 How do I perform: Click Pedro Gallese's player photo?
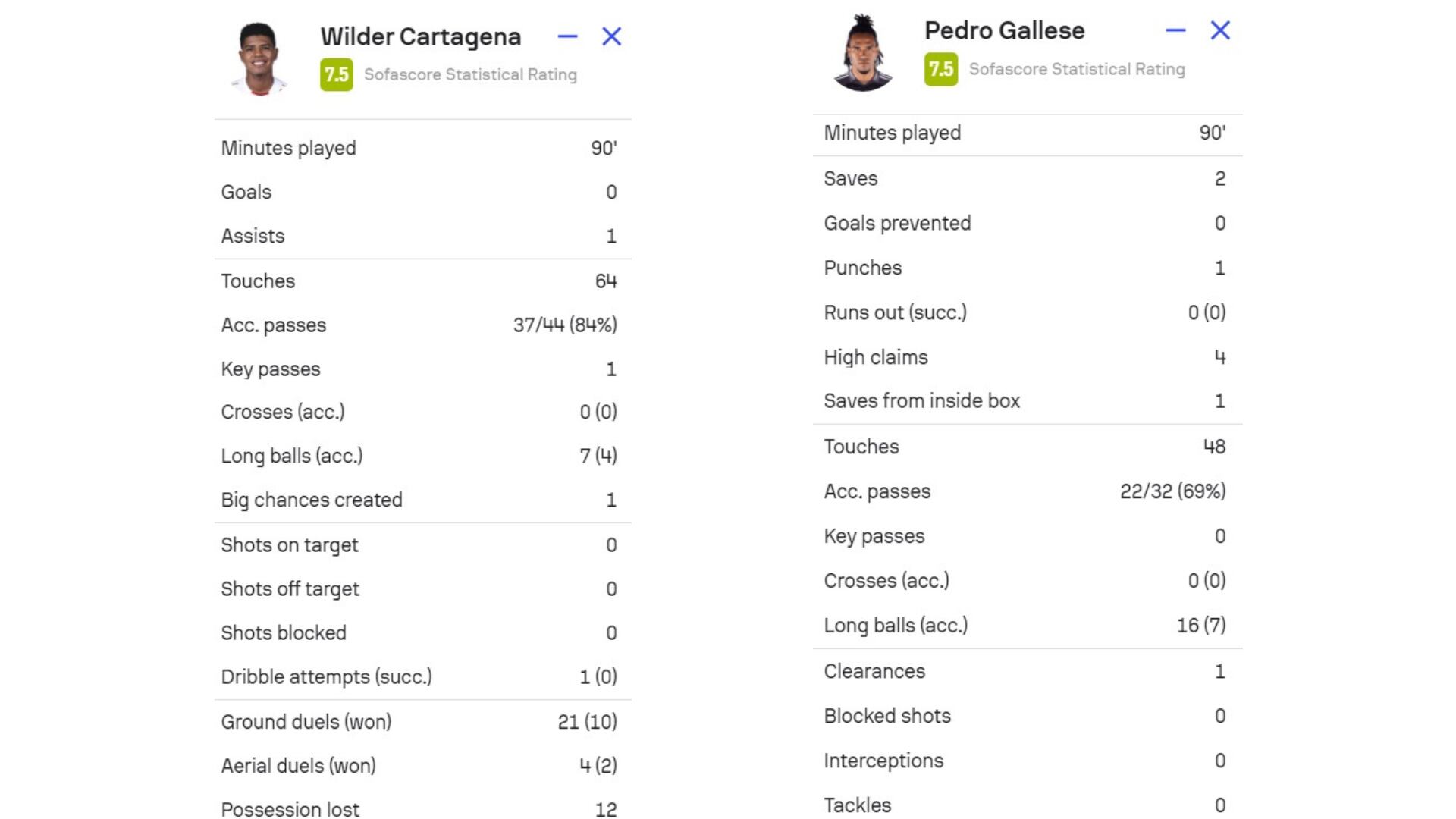tap(863, 53)
